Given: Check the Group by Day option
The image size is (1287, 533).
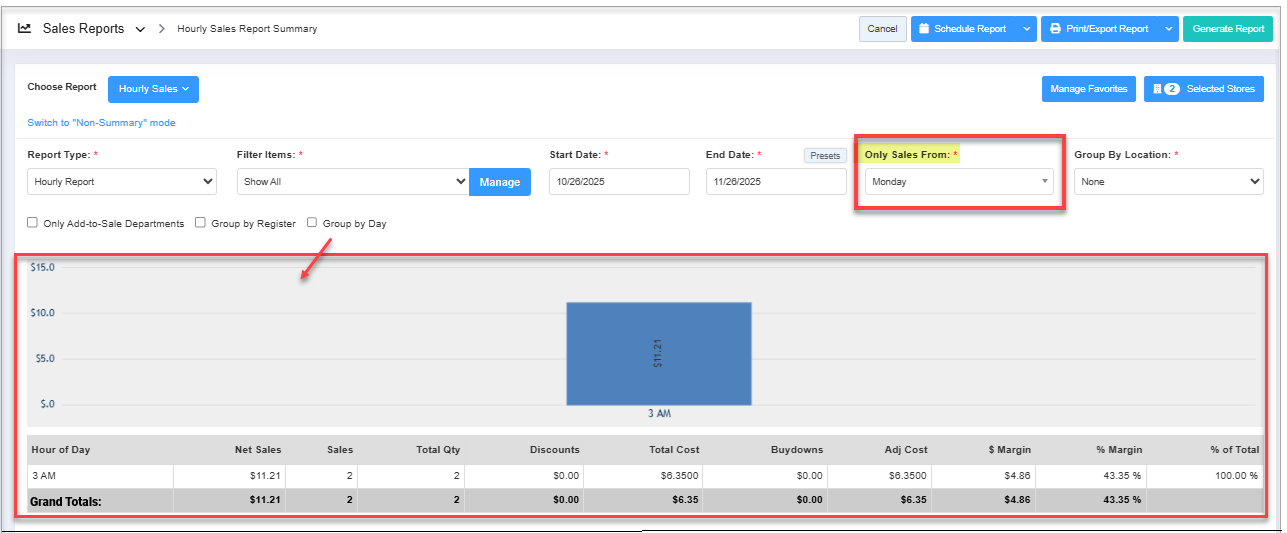Looking at the screenshot, I should (x=312, y=223).
